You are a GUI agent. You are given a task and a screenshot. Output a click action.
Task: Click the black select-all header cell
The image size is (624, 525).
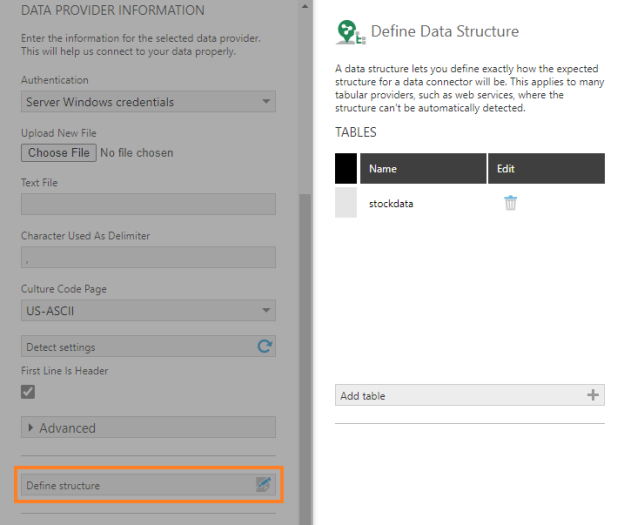(x=346, y=169)
